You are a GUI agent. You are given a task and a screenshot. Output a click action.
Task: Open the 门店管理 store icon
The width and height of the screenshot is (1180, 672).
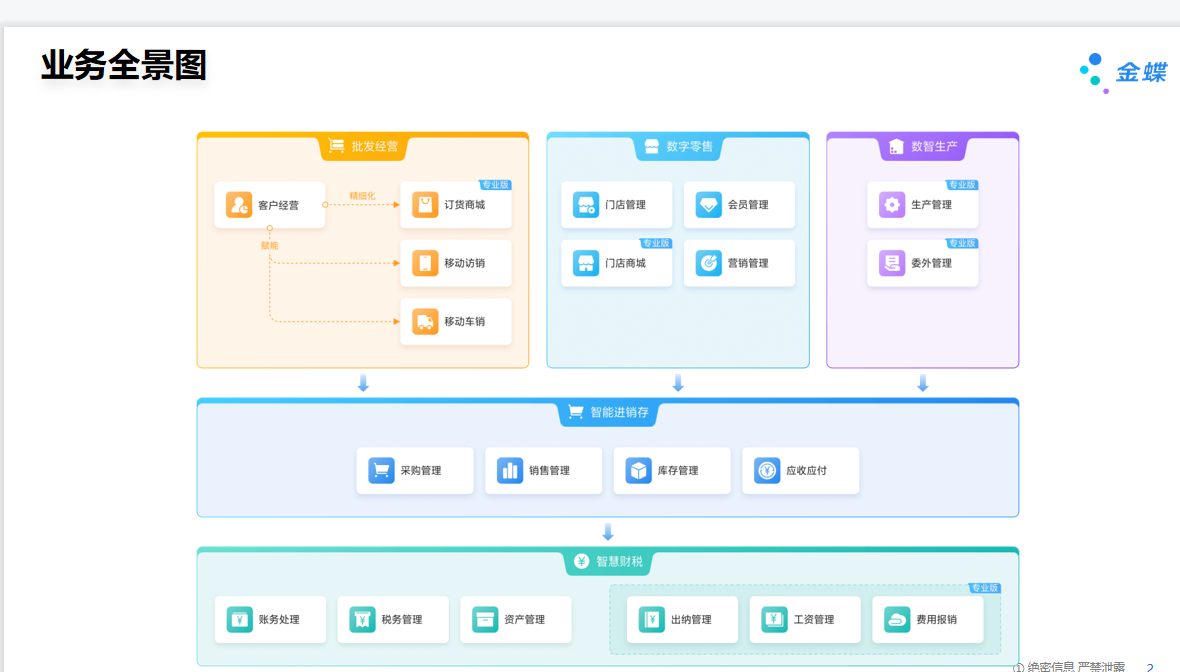[586, 205]
